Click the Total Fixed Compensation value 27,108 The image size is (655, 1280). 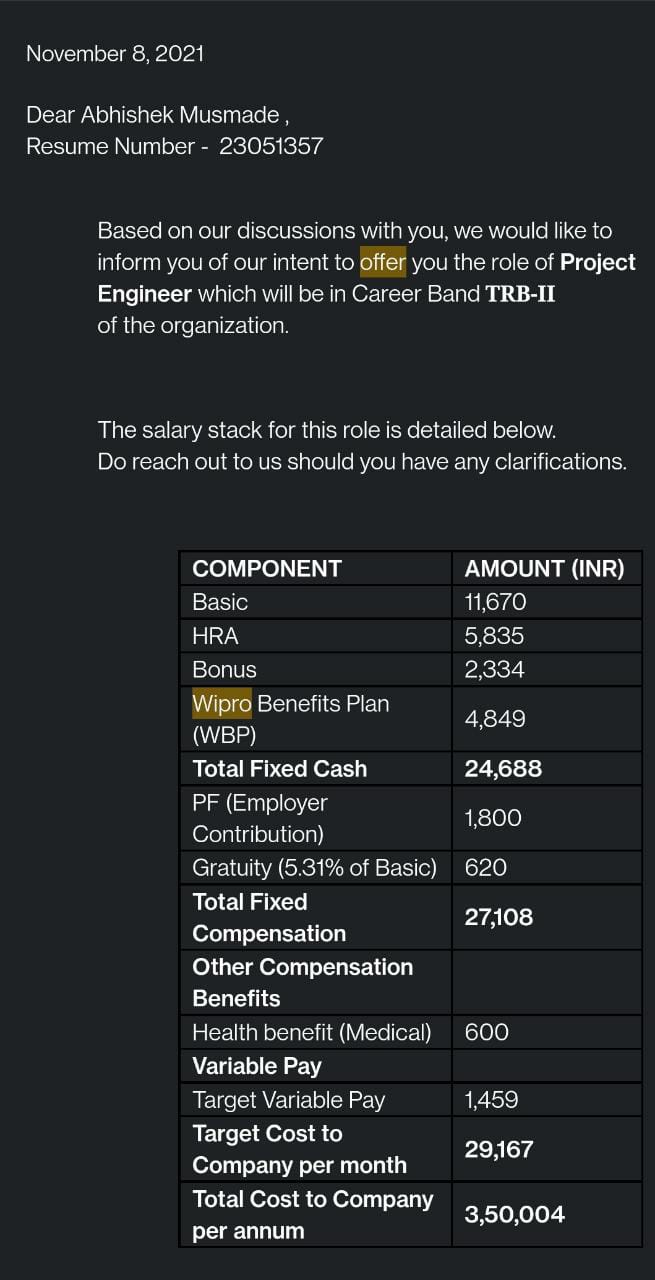click(x=499, y=917)
